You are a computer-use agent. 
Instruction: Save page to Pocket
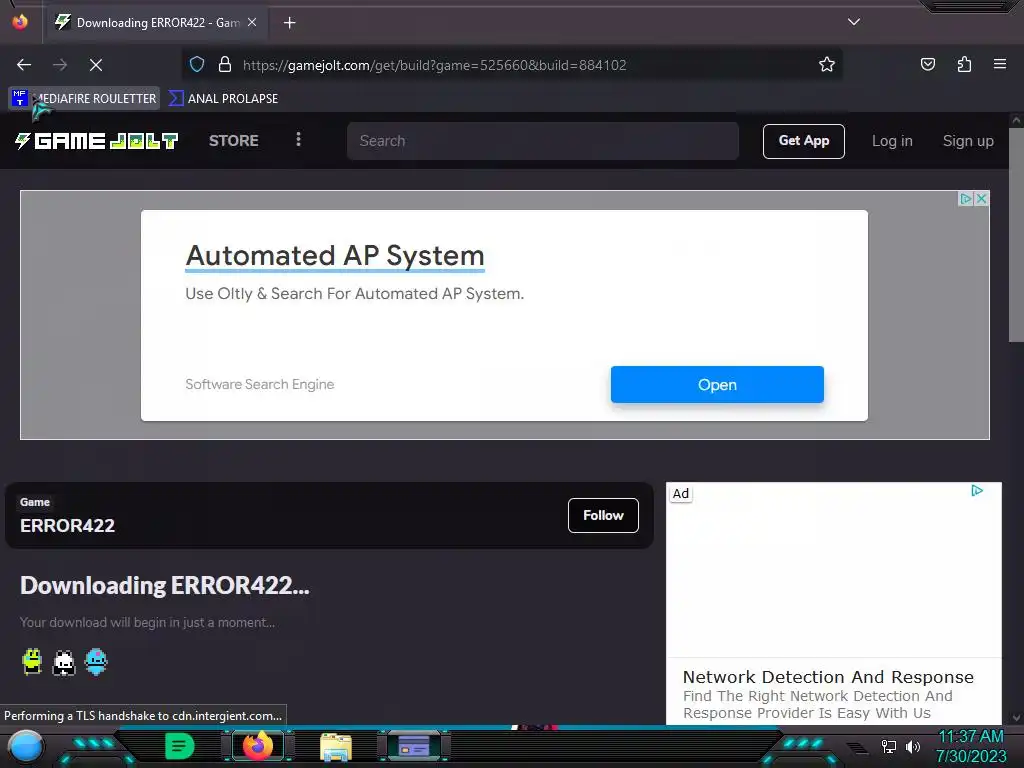tap(928, 64)
